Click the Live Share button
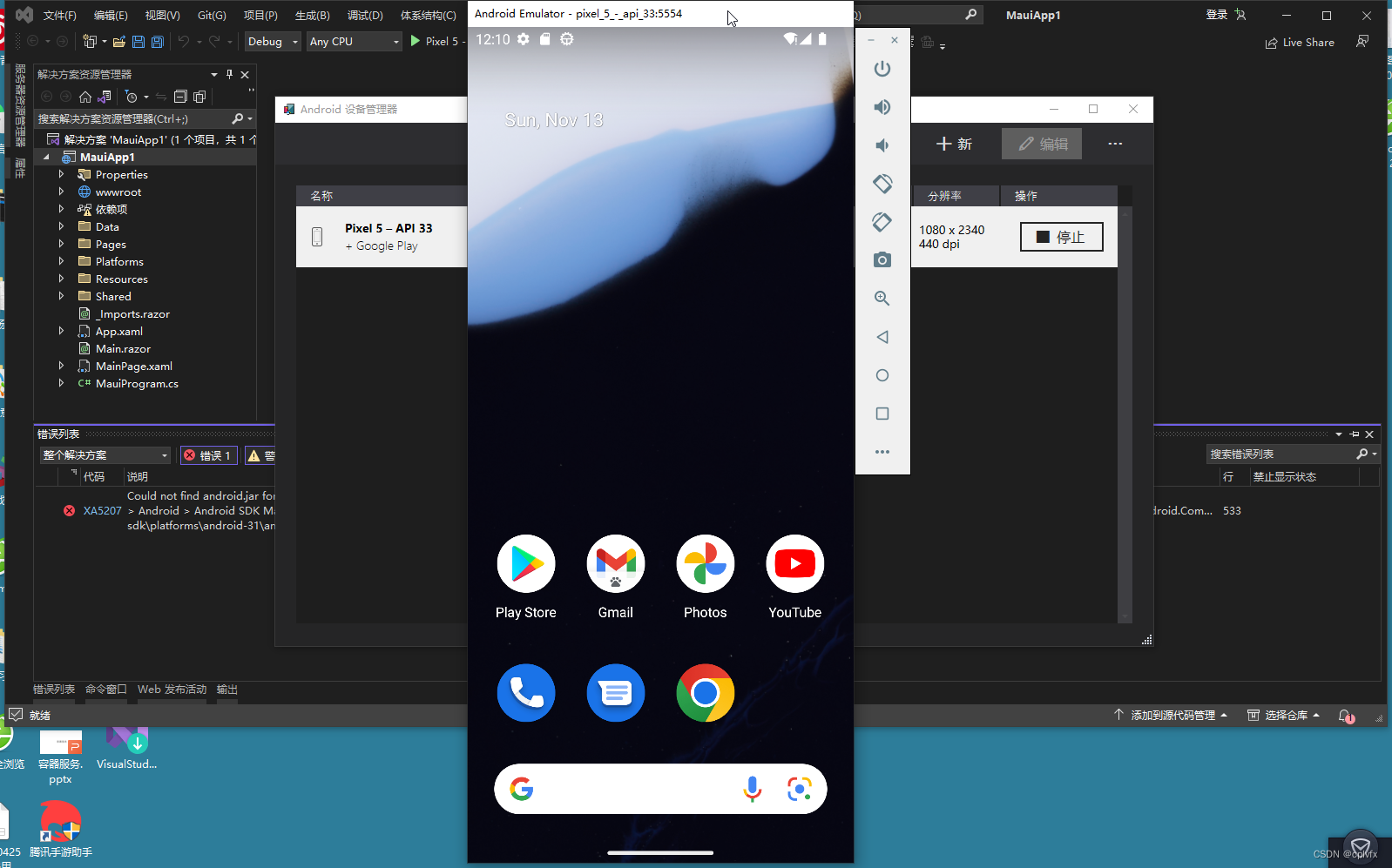This screenshot has height=868, width=1392. (x=1300, y=43)
